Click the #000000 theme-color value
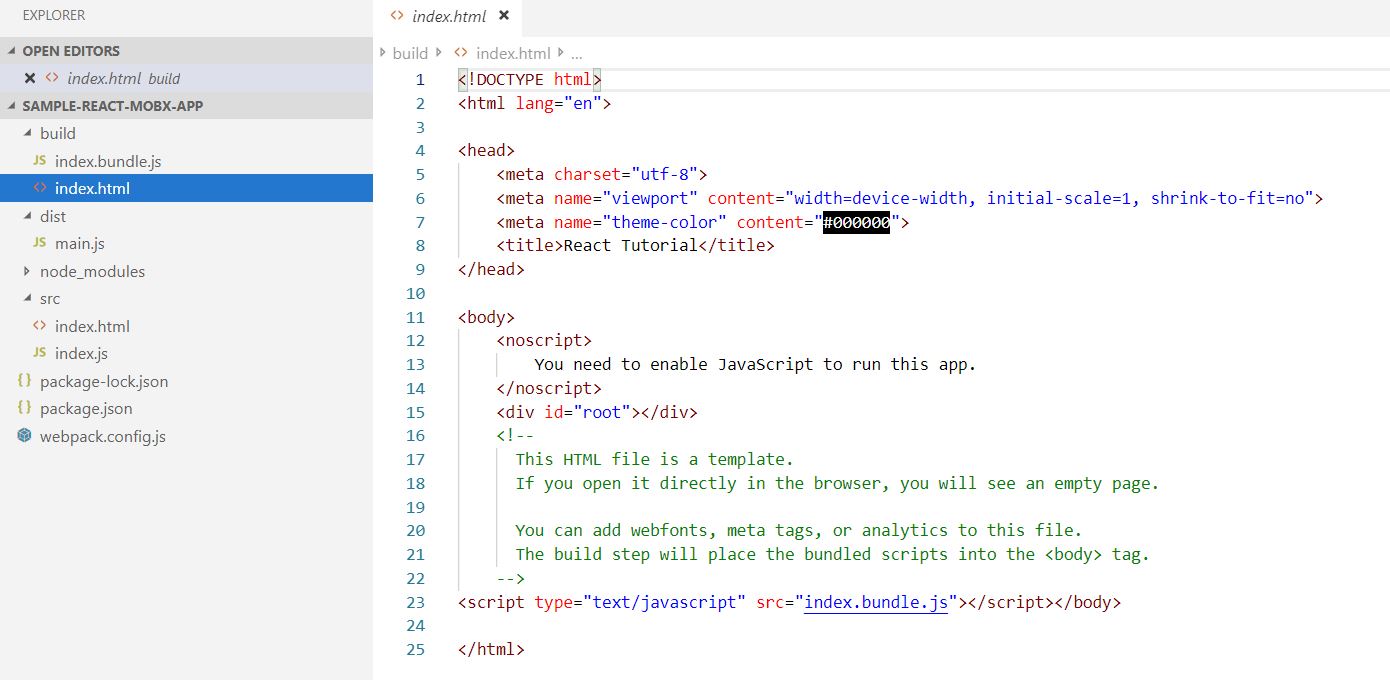Viewport: 1390px width, 680px height. (856, 222)
